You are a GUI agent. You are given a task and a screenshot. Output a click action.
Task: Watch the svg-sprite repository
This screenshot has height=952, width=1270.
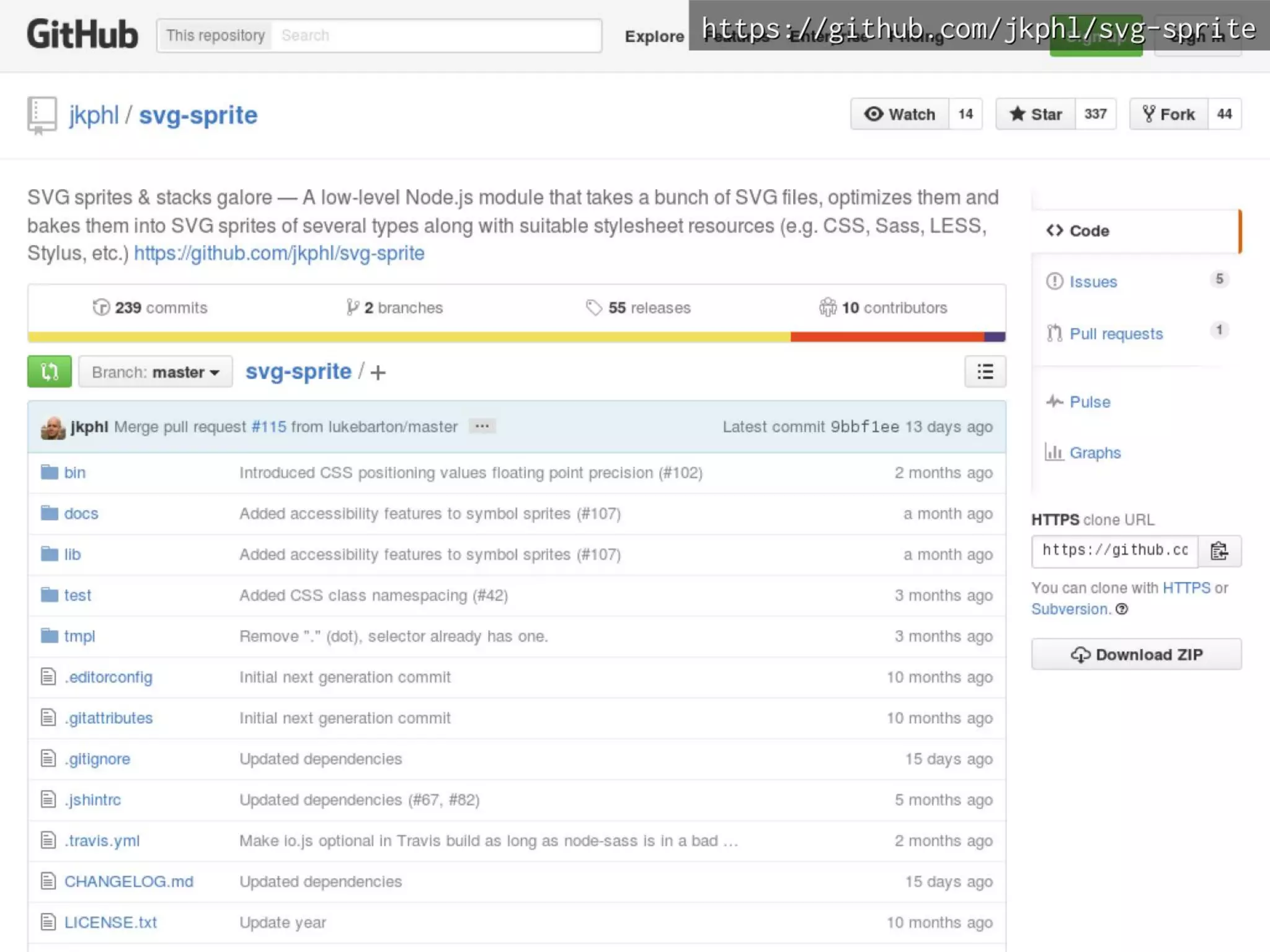pyautogui.click(x=900, y=114)
